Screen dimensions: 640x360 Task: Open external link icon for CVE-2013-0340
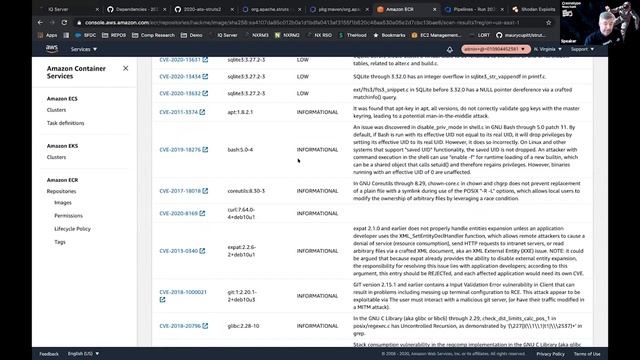tap(202, 251)
